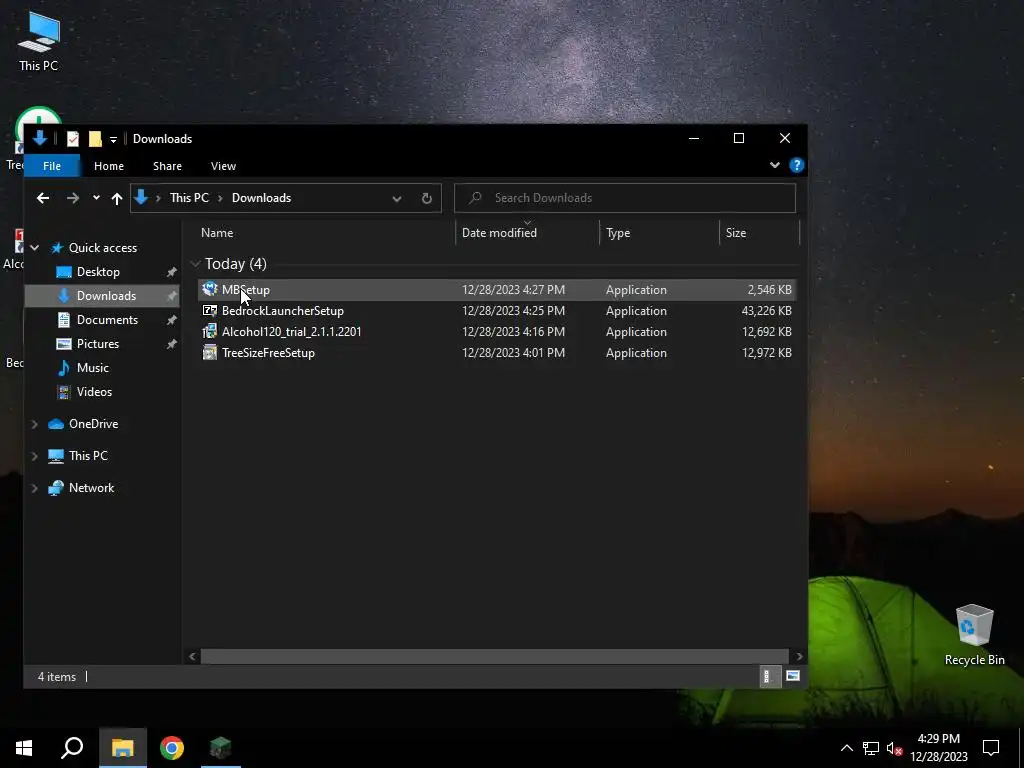
Task: Select This PC desktop icon
Action: coord(38,42)
